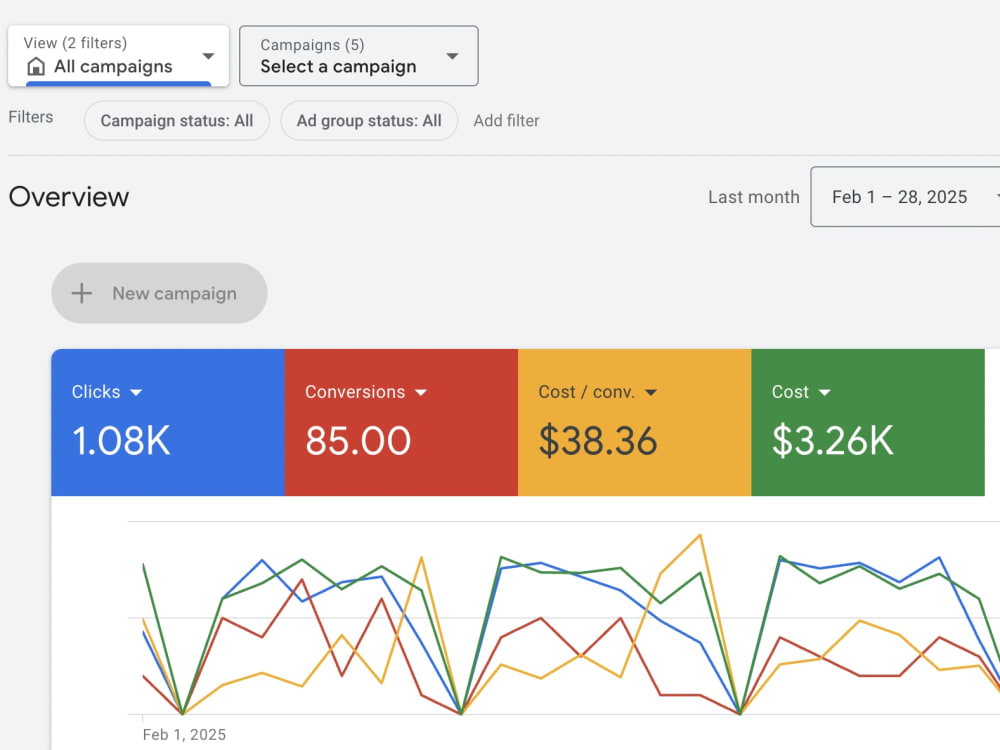
Task: Create a New campaign
Action: click(x=159, y=293)
